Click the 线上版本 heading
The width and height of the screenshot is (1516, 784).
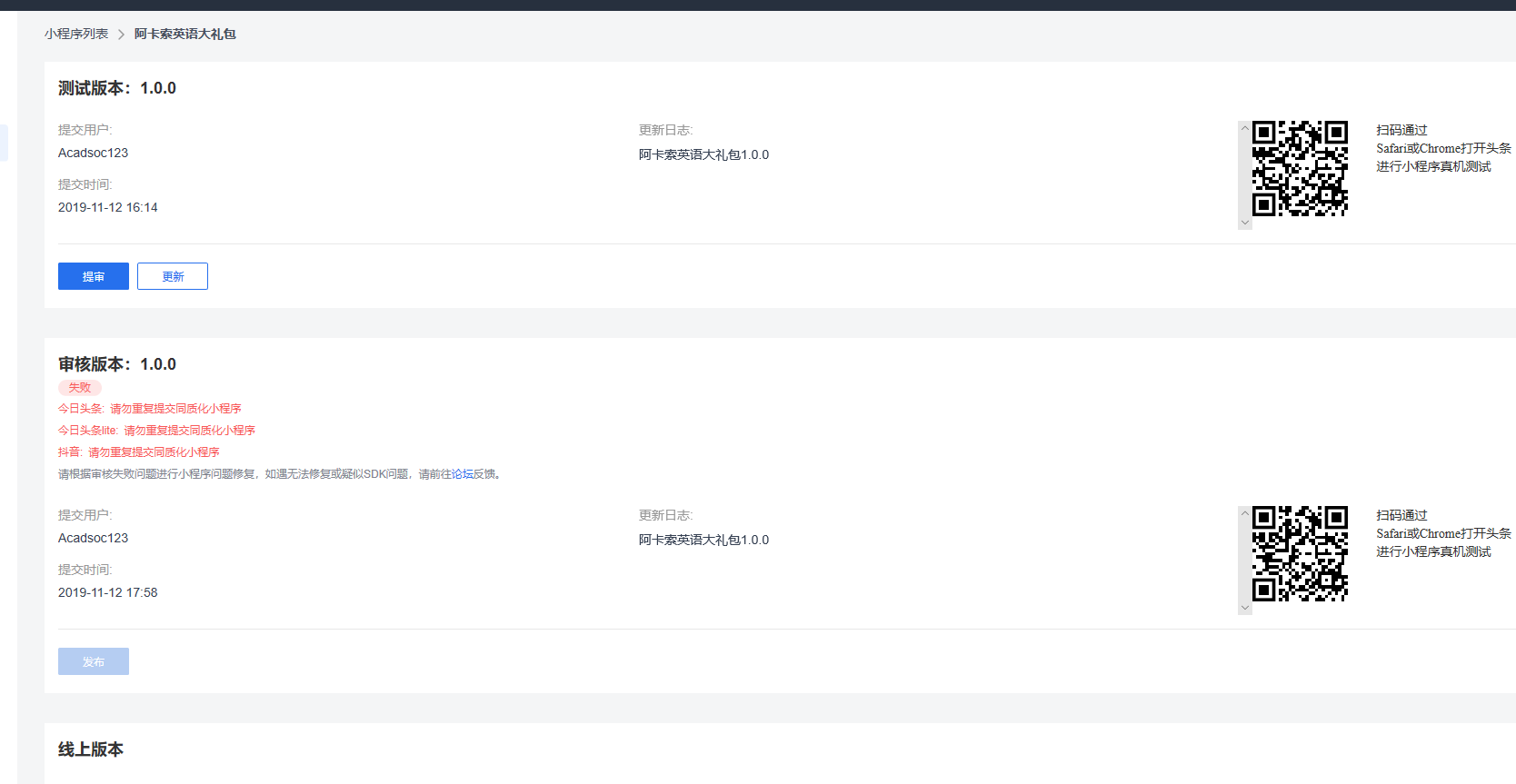91,749
